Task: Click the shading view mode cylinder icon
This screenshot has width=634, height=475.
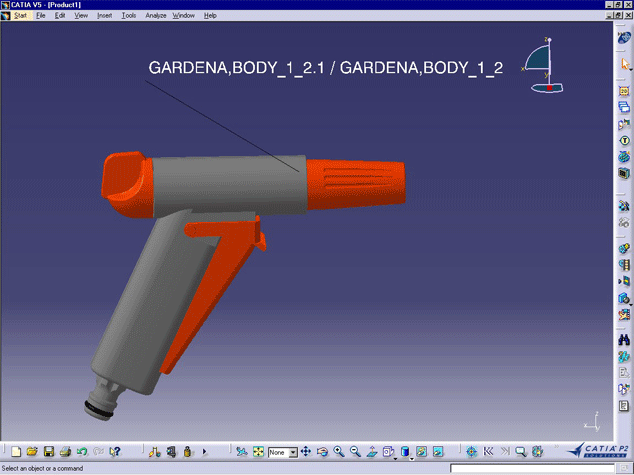Action: click(405, 451)
